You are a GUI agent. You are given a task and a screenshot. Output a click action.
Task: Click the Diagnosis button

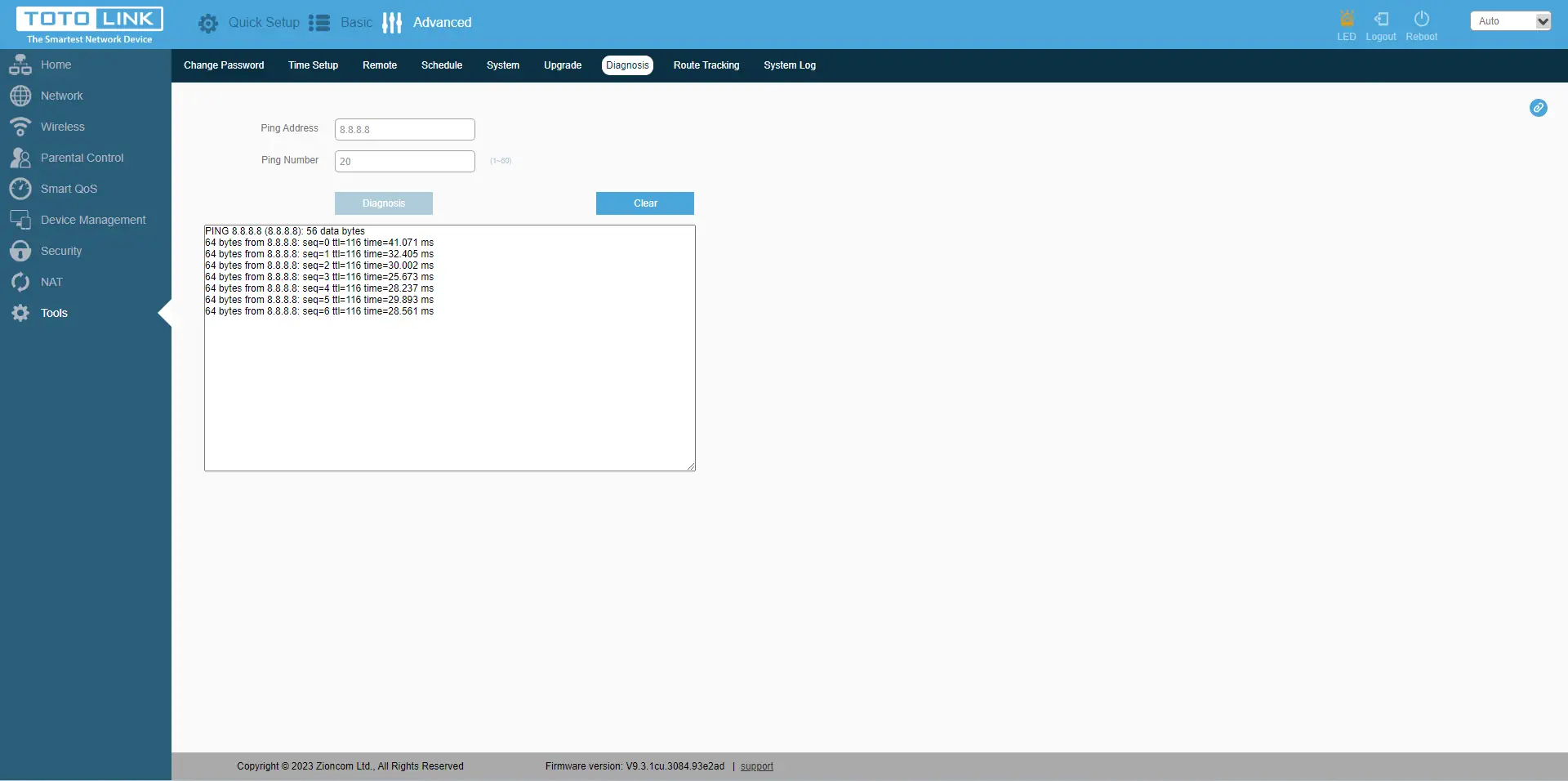(x=383, y=203)
